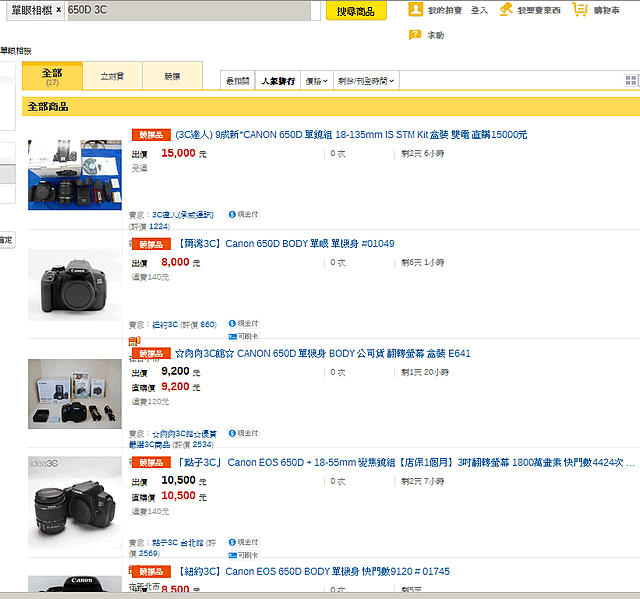Click 可刷卡 icon in 10,500元 listing

pos(244,555)
